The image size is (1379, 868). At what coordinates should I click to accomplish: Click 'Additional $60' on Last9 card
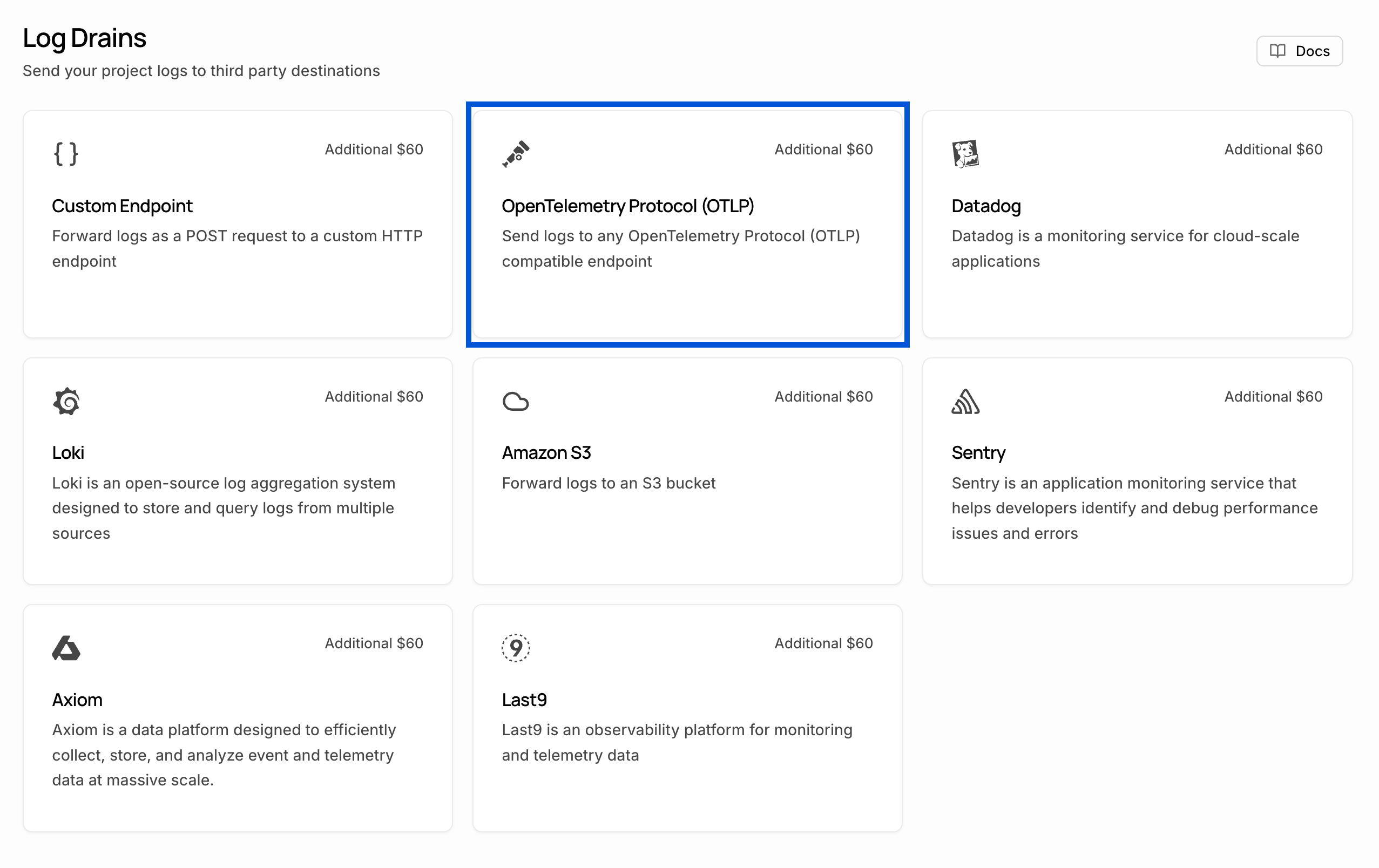click(x=823, y=643)
